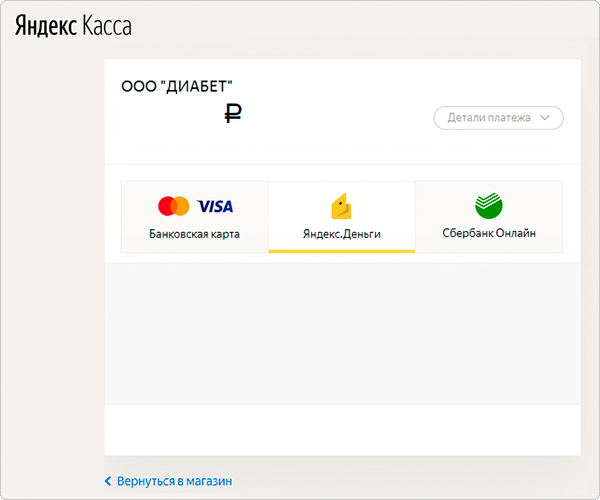Image resolution: width=600 pixels, height=500 pixels.
Task: Click the yellow Яндекс.Деньги wallet icon
Action: 341,206
